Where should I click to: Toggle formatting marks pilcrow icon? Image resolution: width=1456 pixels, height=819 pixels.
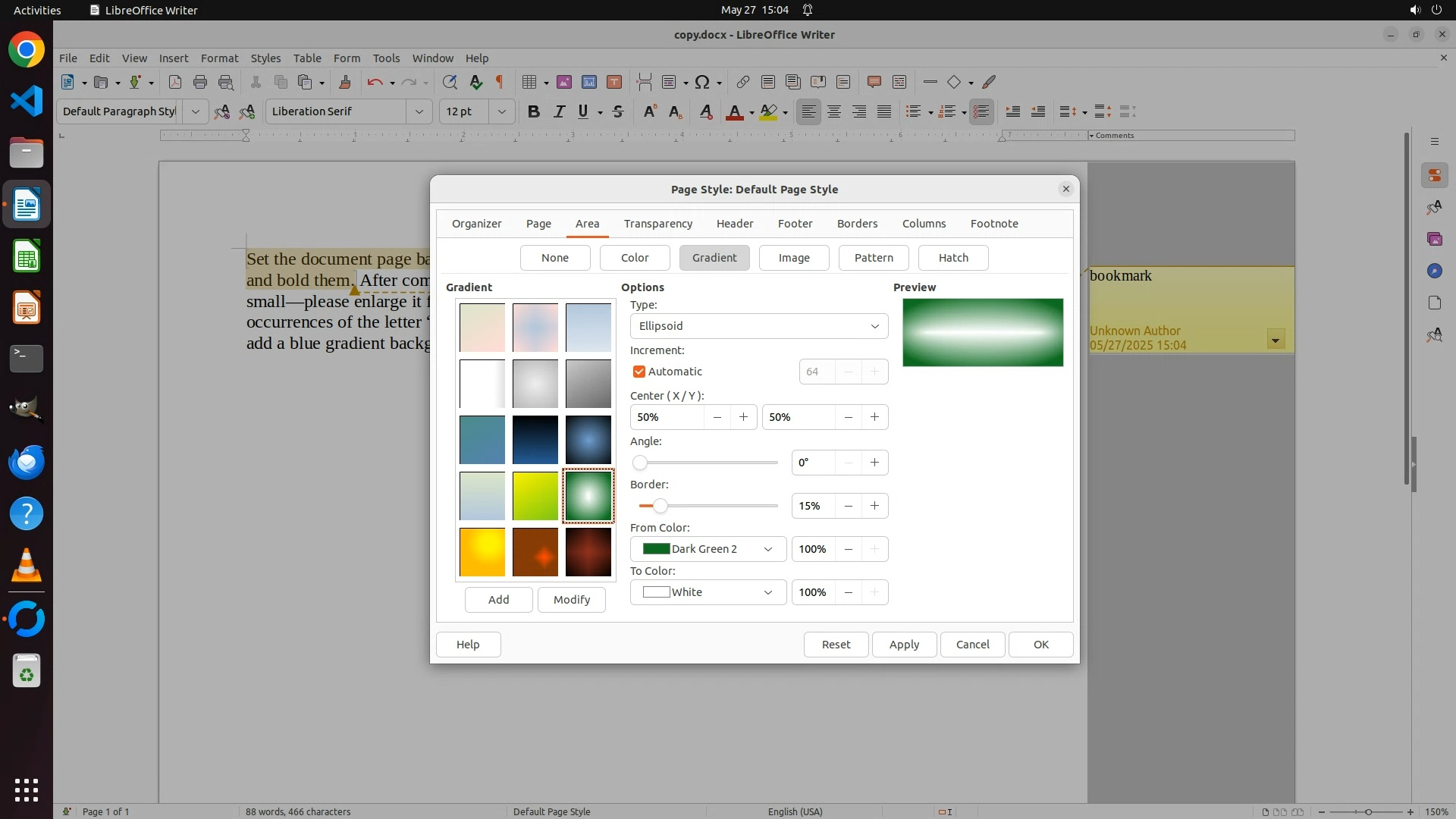[500, 82]
